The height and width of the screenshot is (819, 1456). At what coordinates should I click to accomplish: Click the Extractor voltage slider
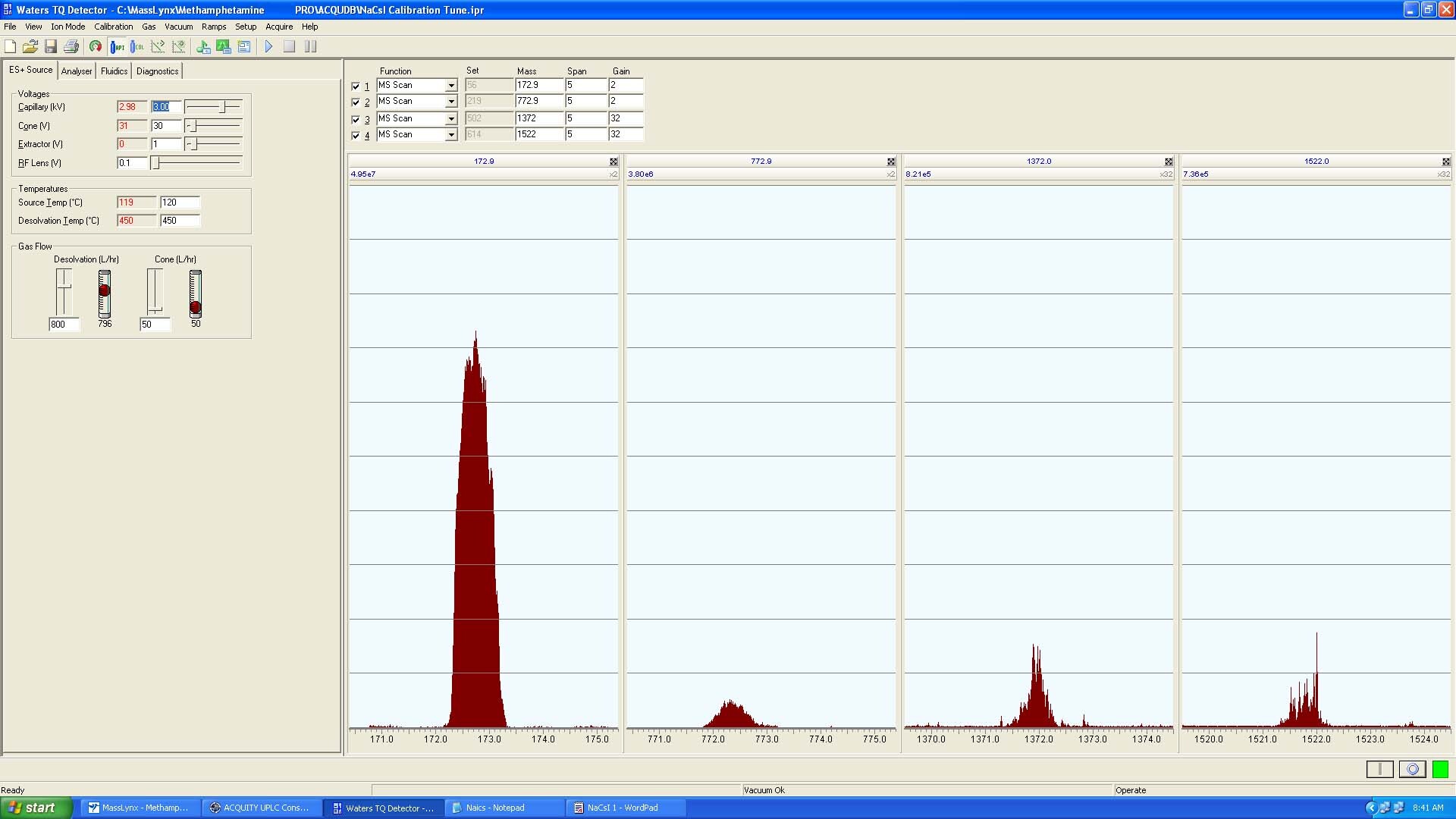click(x=214, y=144)
